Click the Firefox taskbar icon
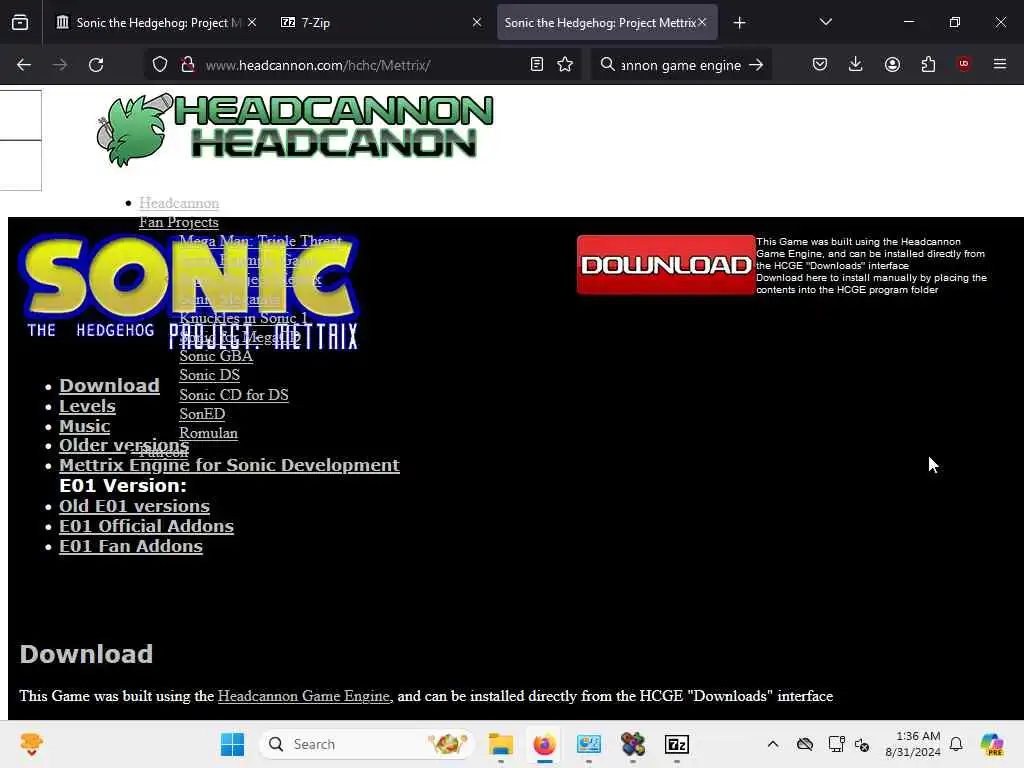 click(x=544, y=744)
